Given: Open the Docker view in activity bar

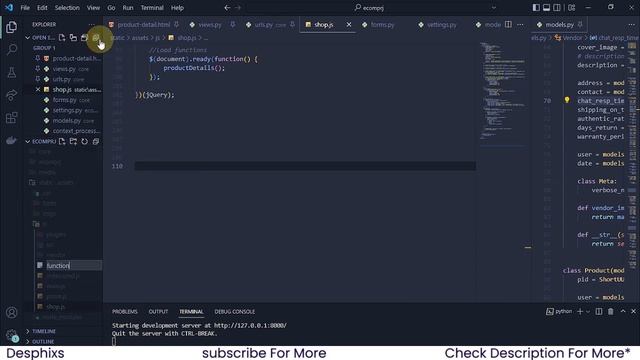Looking at the screenshot, I should tap(11, 140).
